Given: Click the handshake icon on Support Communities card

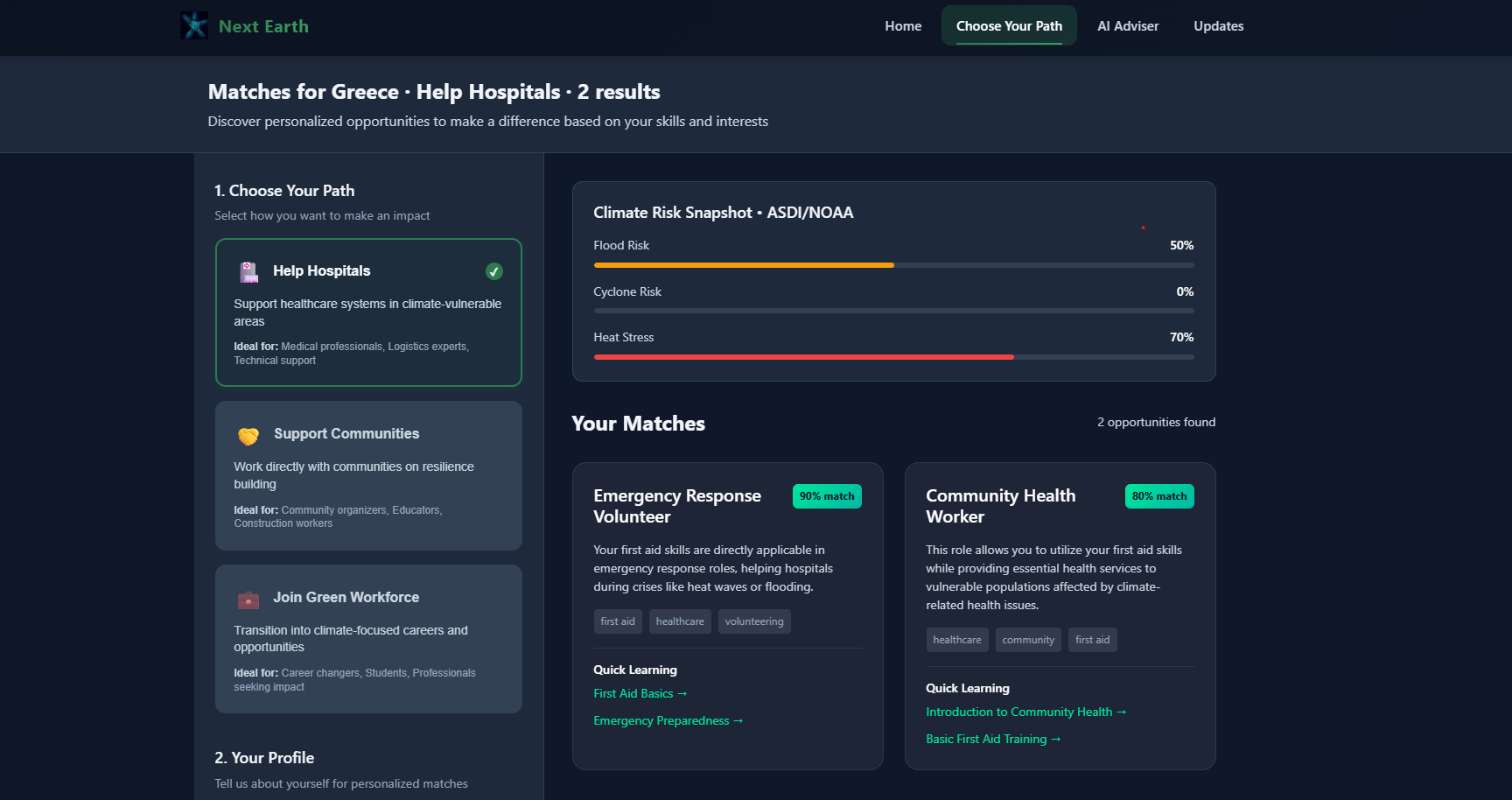Looking at the screenshot, I should coord(248,435).
